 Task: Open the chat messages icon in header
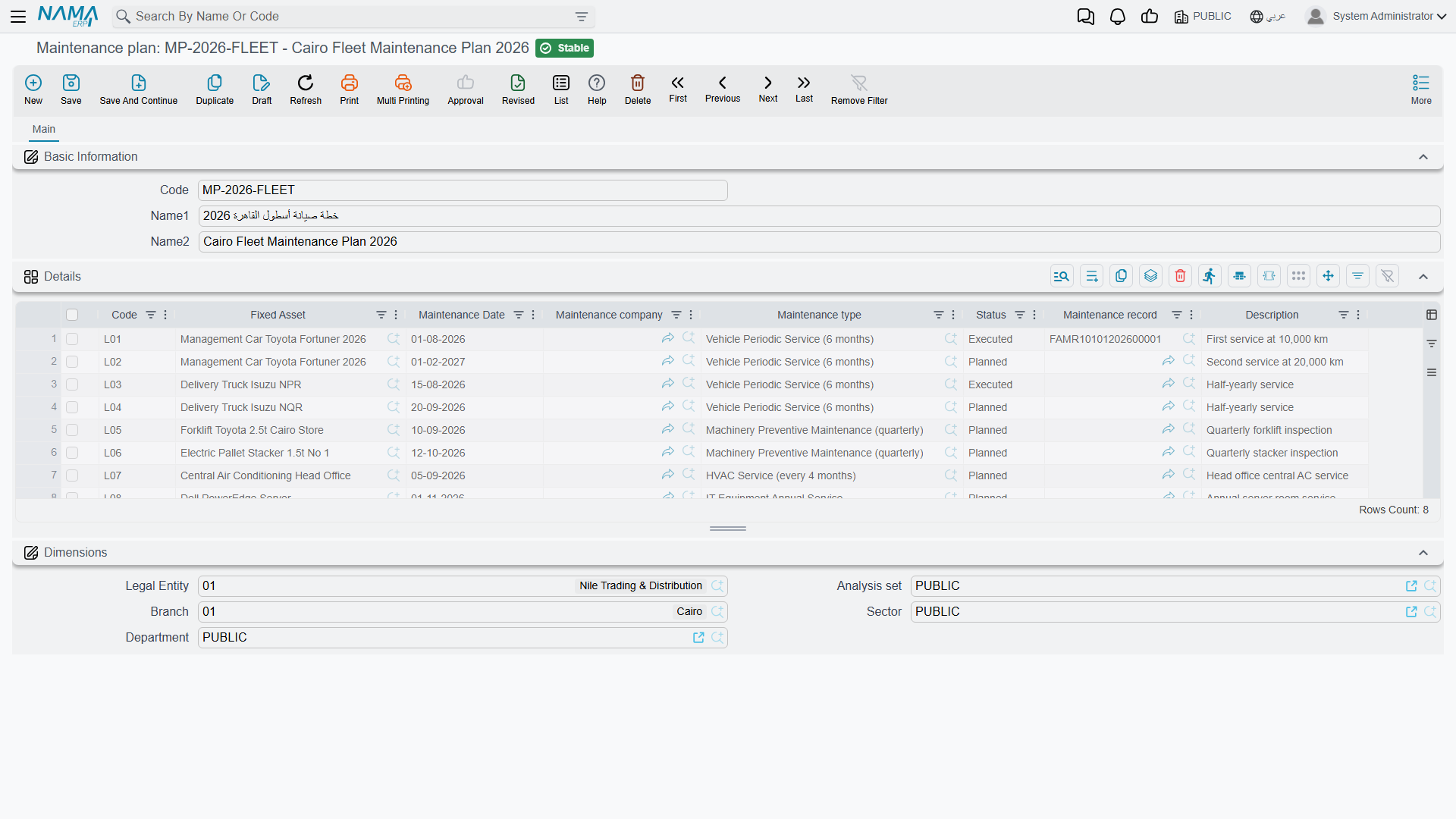tap(1086, 17)
